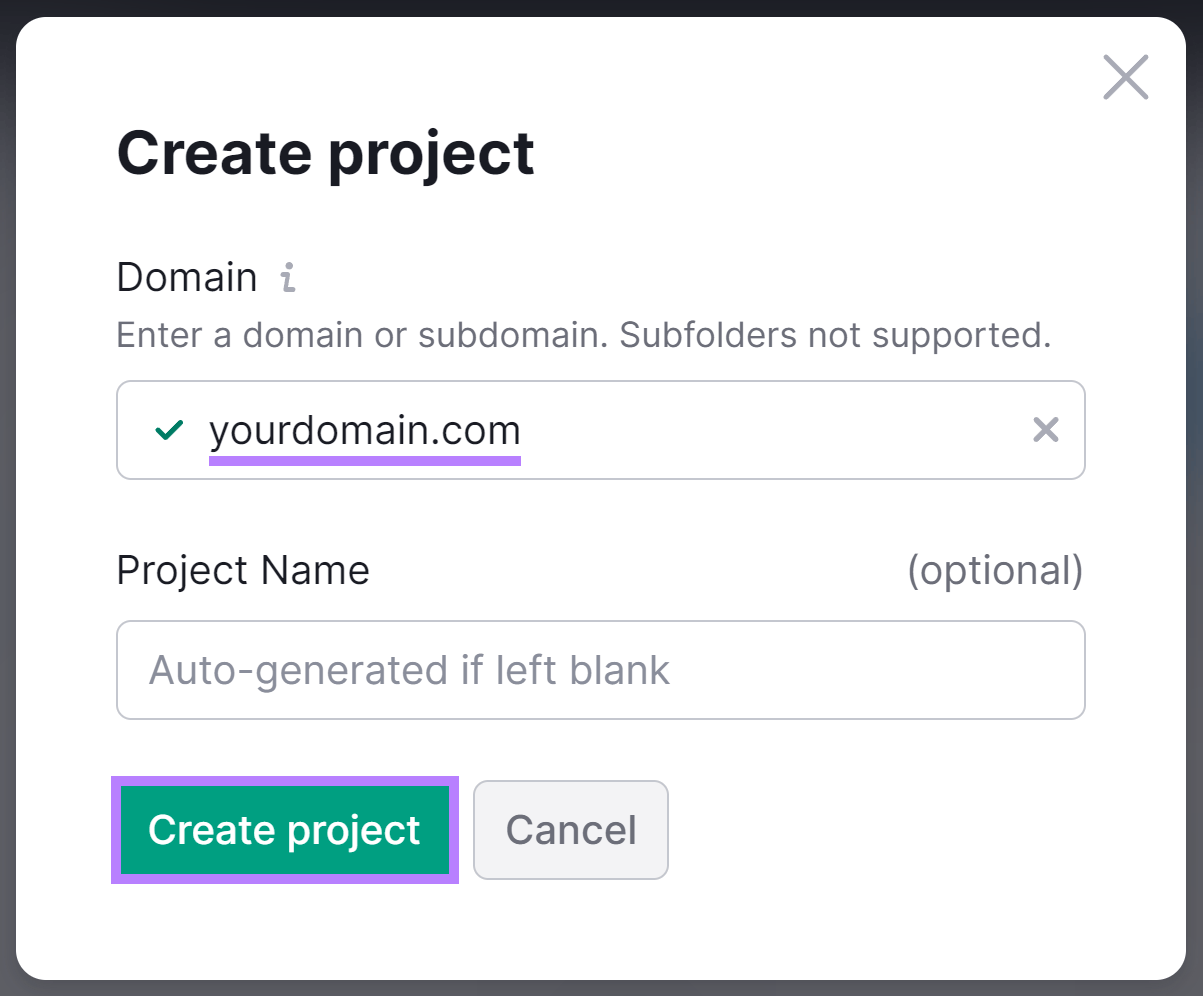
Task: Click the green Create project confirm button
Action: [x=284, y=830]
